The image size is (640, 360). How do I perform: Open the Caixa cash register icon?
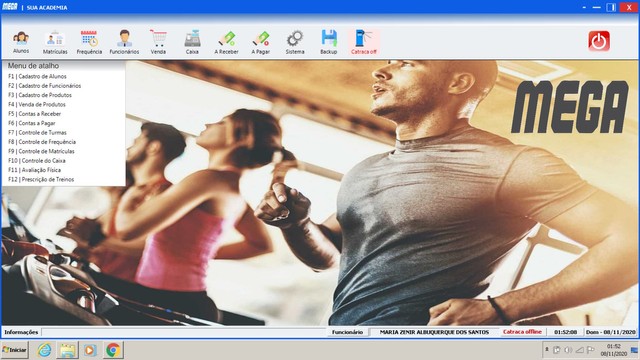tap(192, 42)
